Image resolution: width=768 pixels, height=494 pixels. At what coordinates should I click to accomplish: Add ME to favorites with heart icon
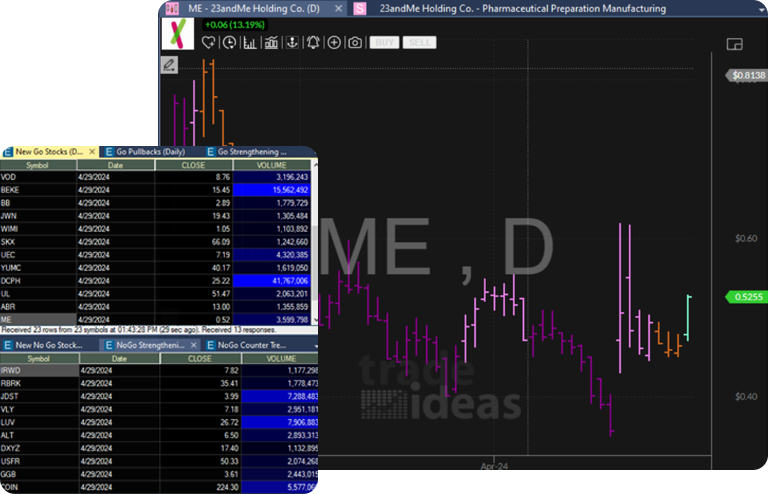tap(208, 43)
